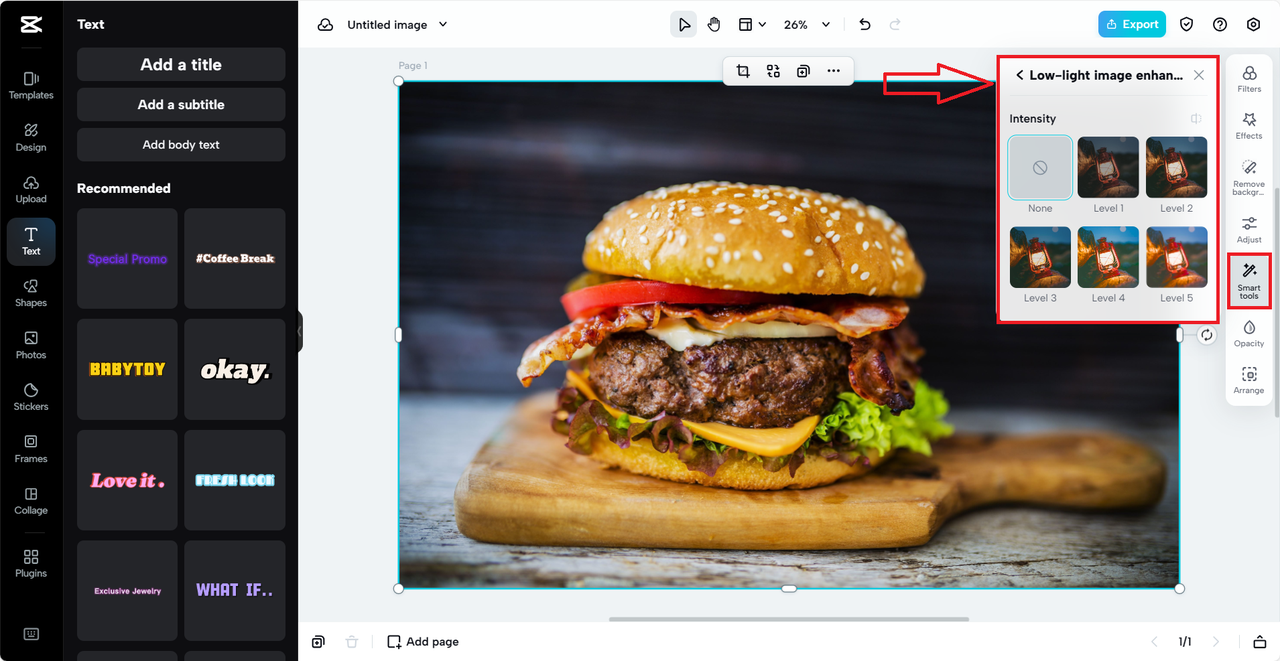Viewport: 1280px width, 661px height.
Task: Select Level 1 intensity
Action: point(1108,168)
